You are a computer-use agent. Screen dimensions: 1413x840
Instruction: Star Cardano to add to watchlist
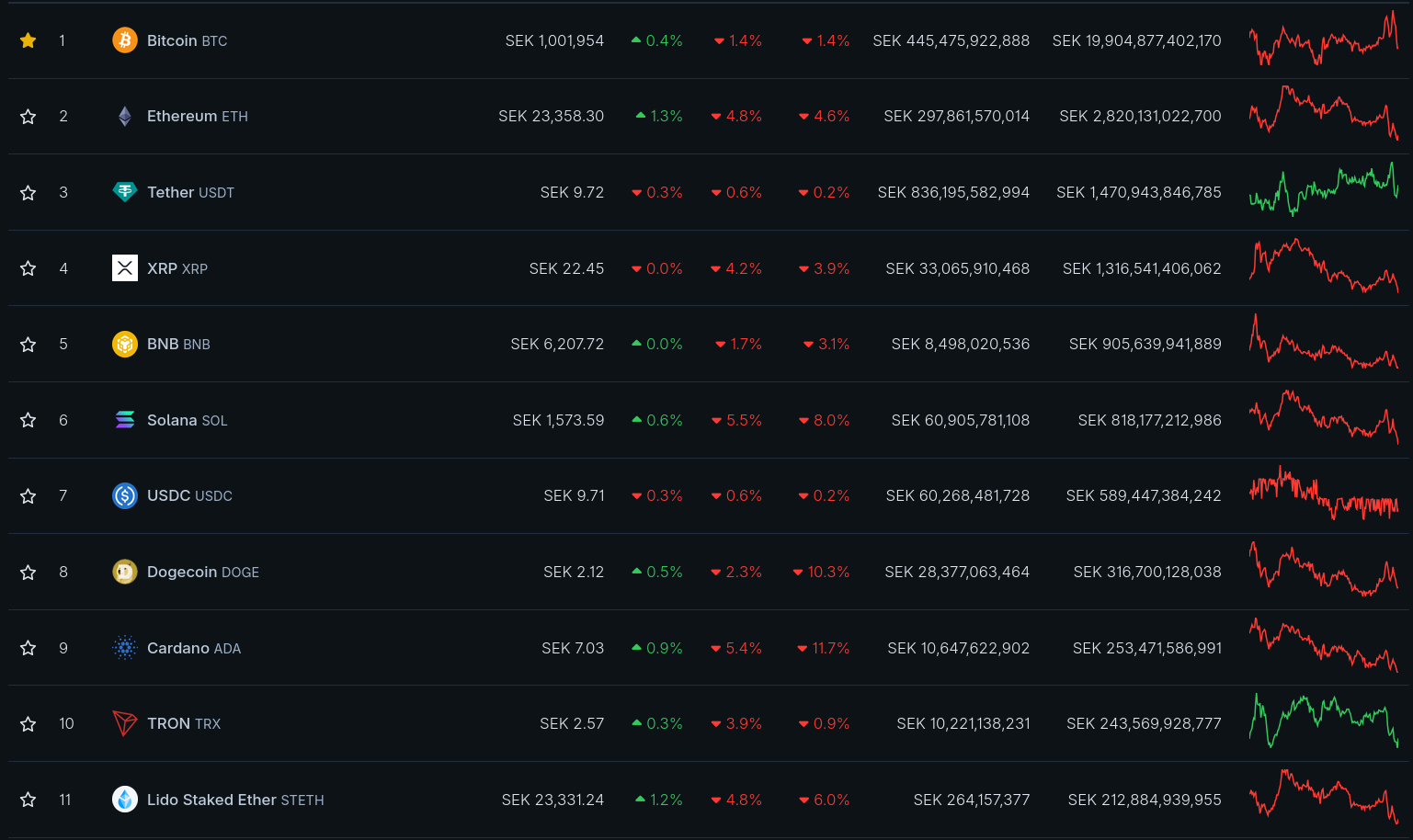point(28,648)
